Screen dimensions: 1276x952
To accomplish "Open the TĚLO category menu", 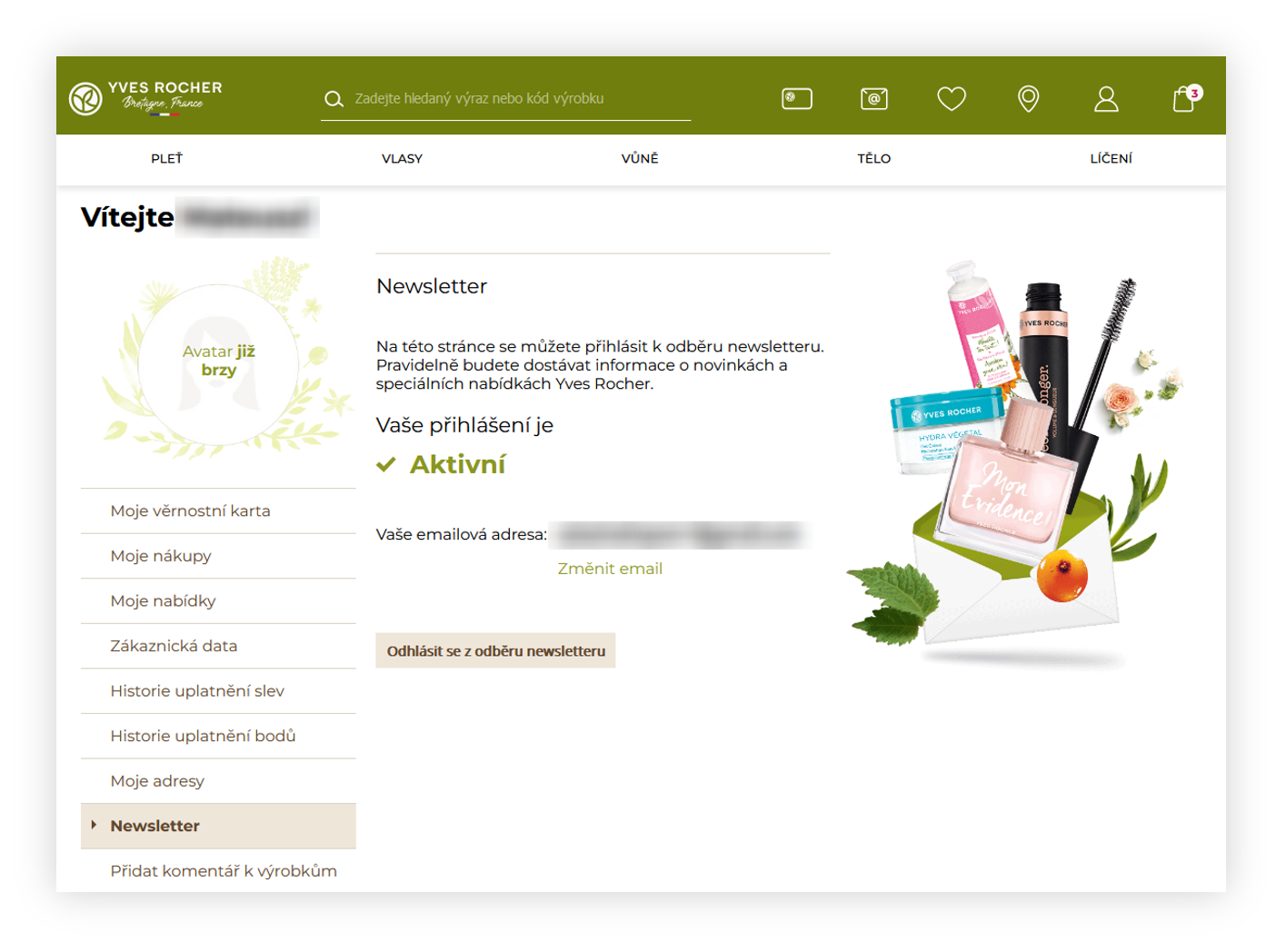I will coord(873,158).
